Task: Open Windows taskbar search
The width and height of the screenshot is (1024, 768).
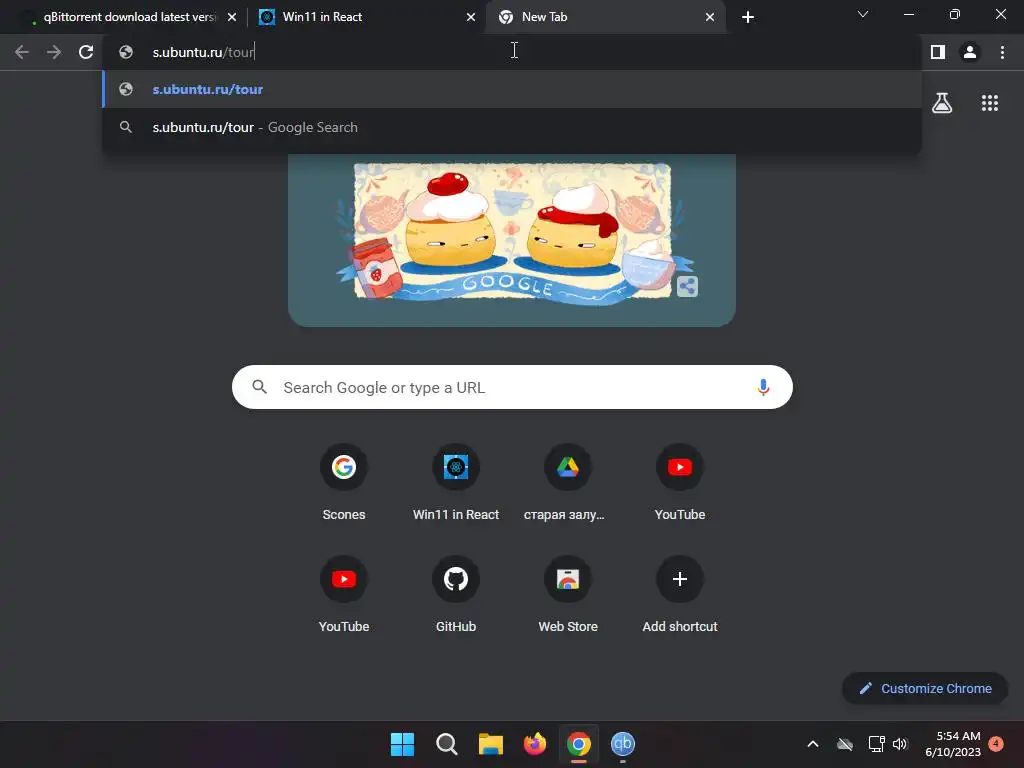Action: point(447,744)
